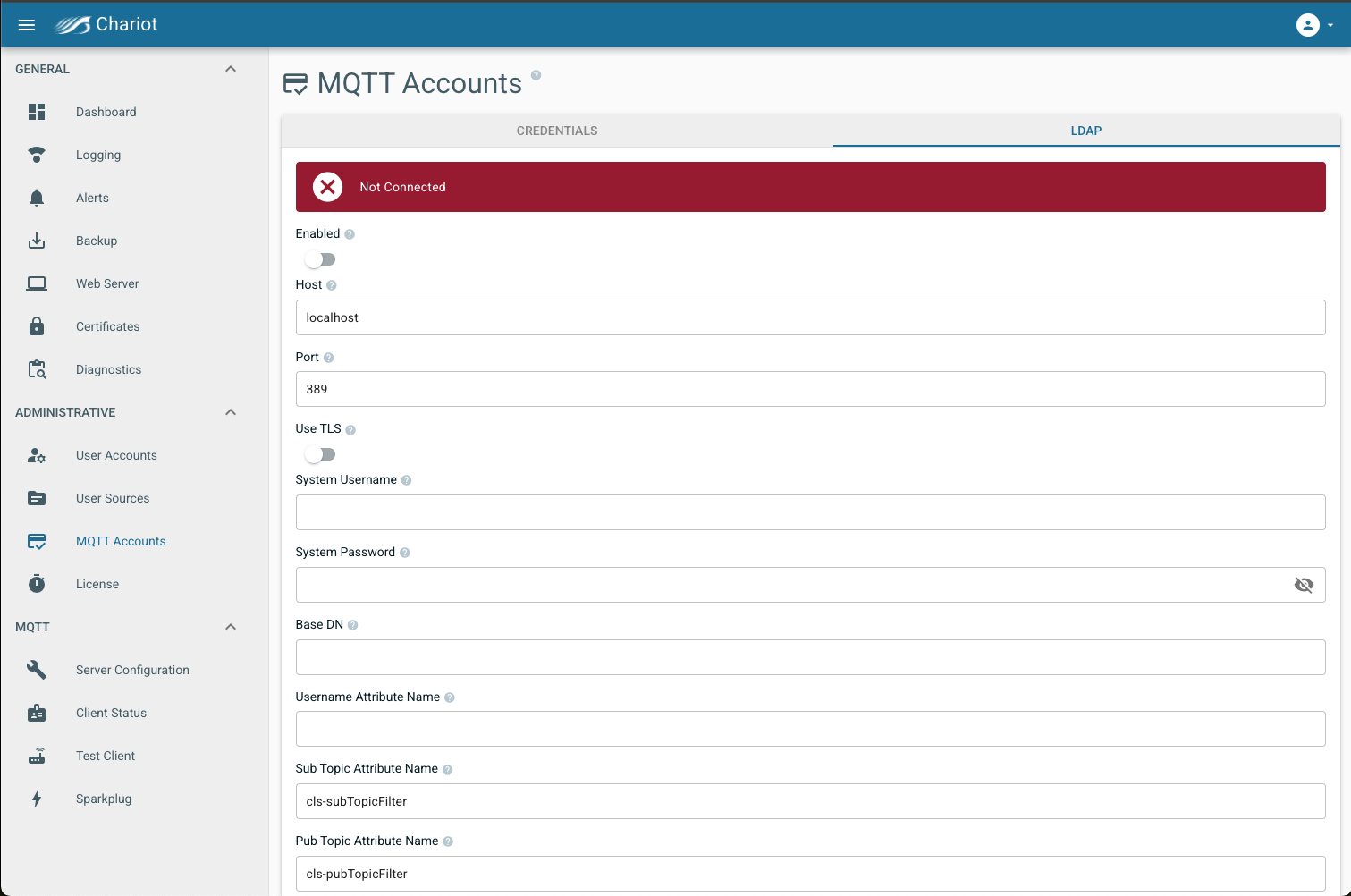
Task: Click the Backup download icon
Action: 37,241
